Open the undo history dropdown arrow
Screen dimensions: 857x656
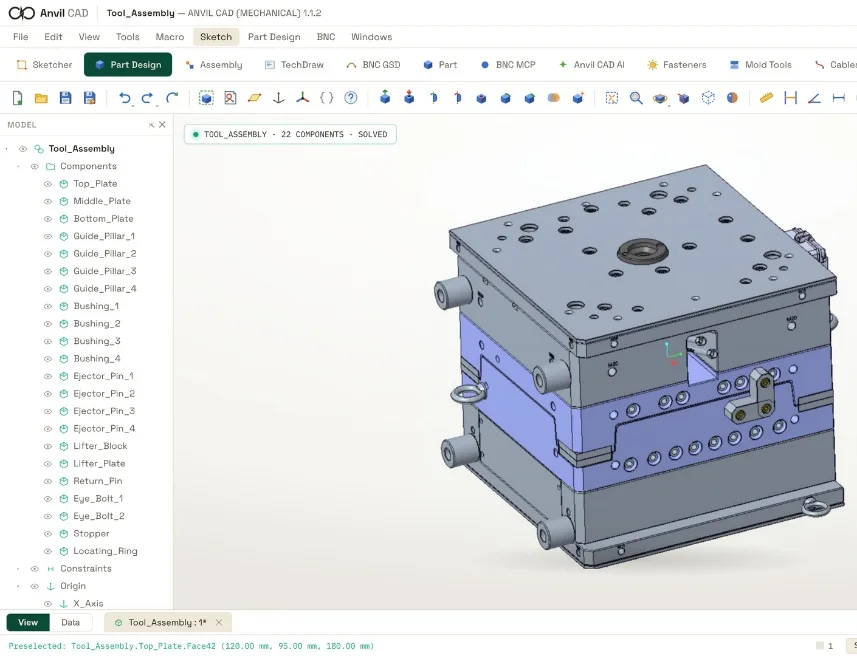point(133,104)
